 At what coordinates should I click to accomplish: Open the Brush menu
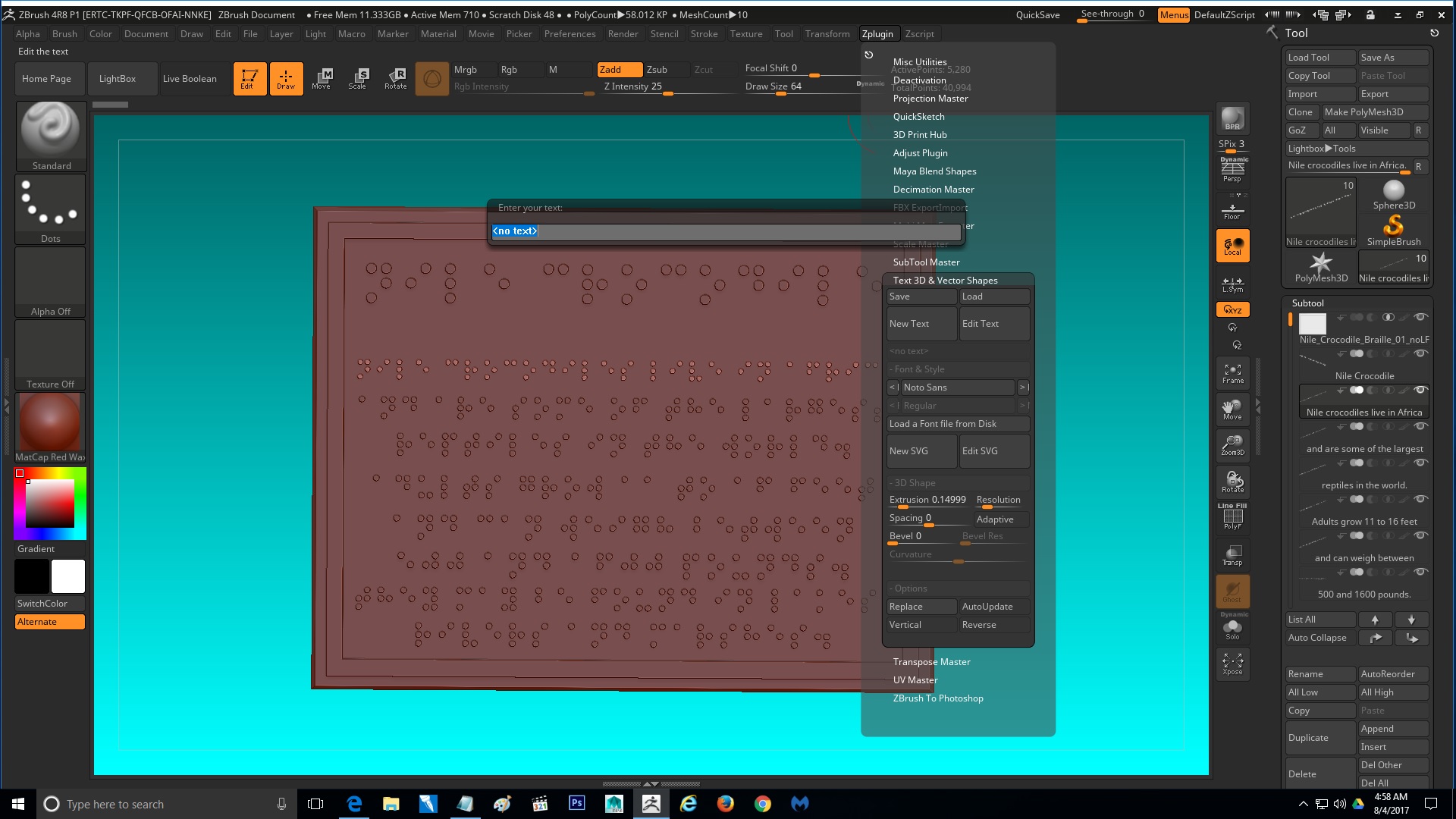coord(64,34)
